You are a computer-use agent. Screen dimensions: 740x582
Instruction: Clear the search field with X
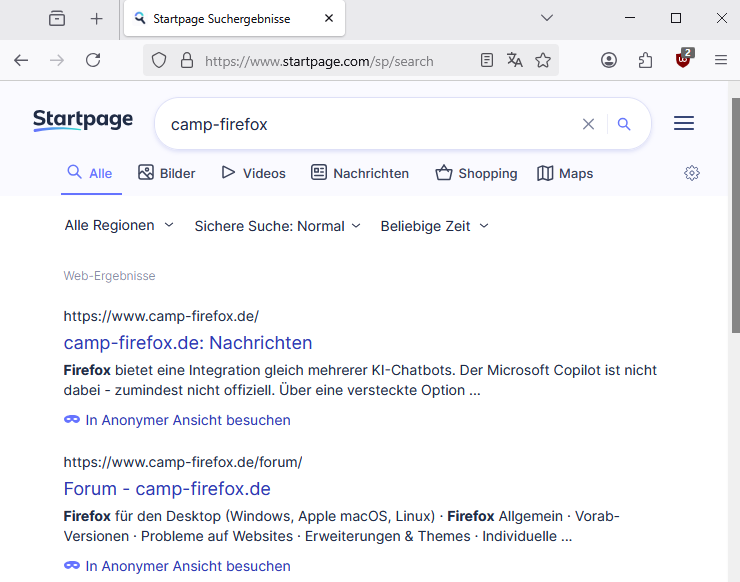pos(588,124)
